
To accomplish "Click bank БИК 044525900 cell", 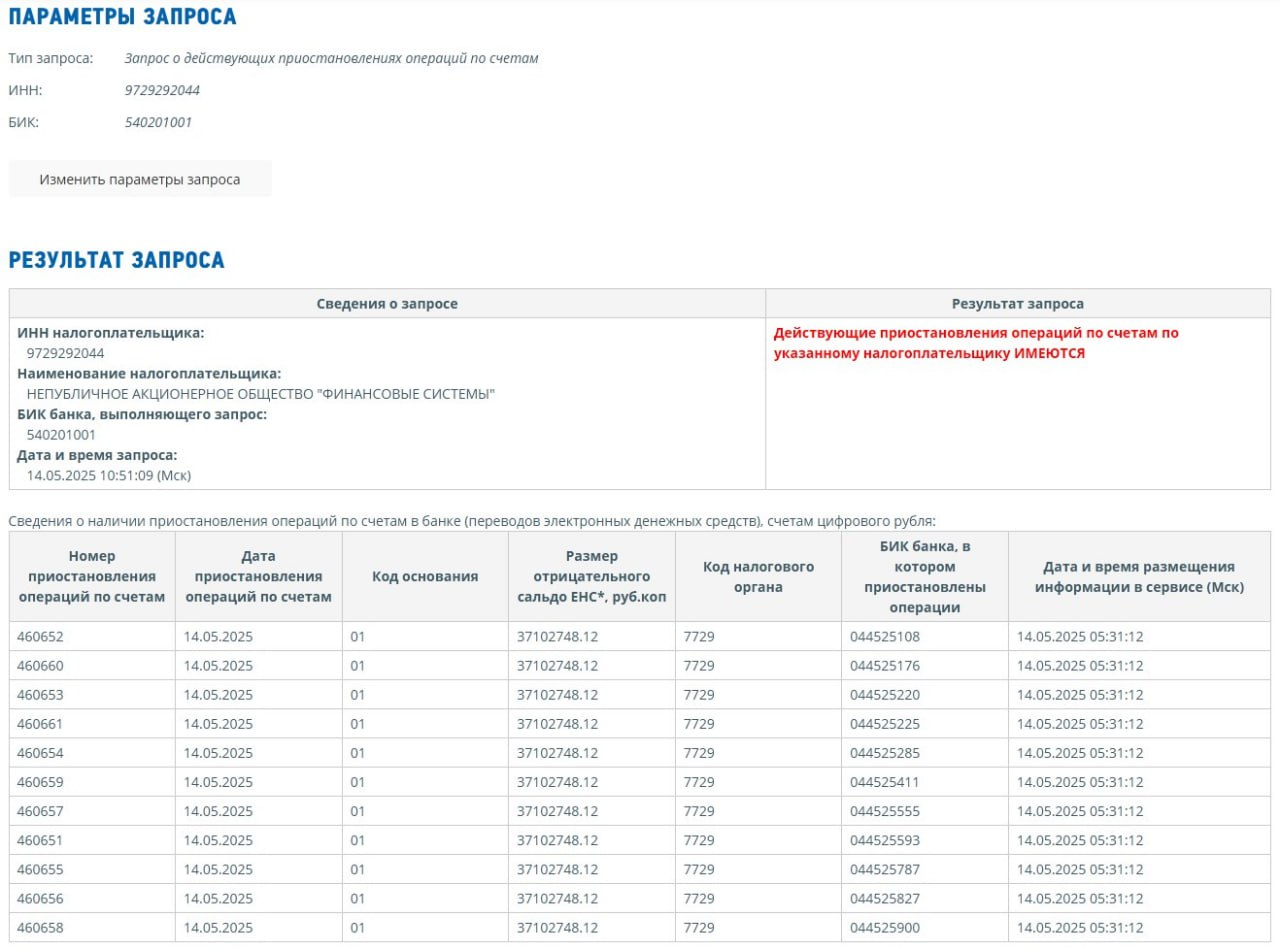I will pos(925,927).
